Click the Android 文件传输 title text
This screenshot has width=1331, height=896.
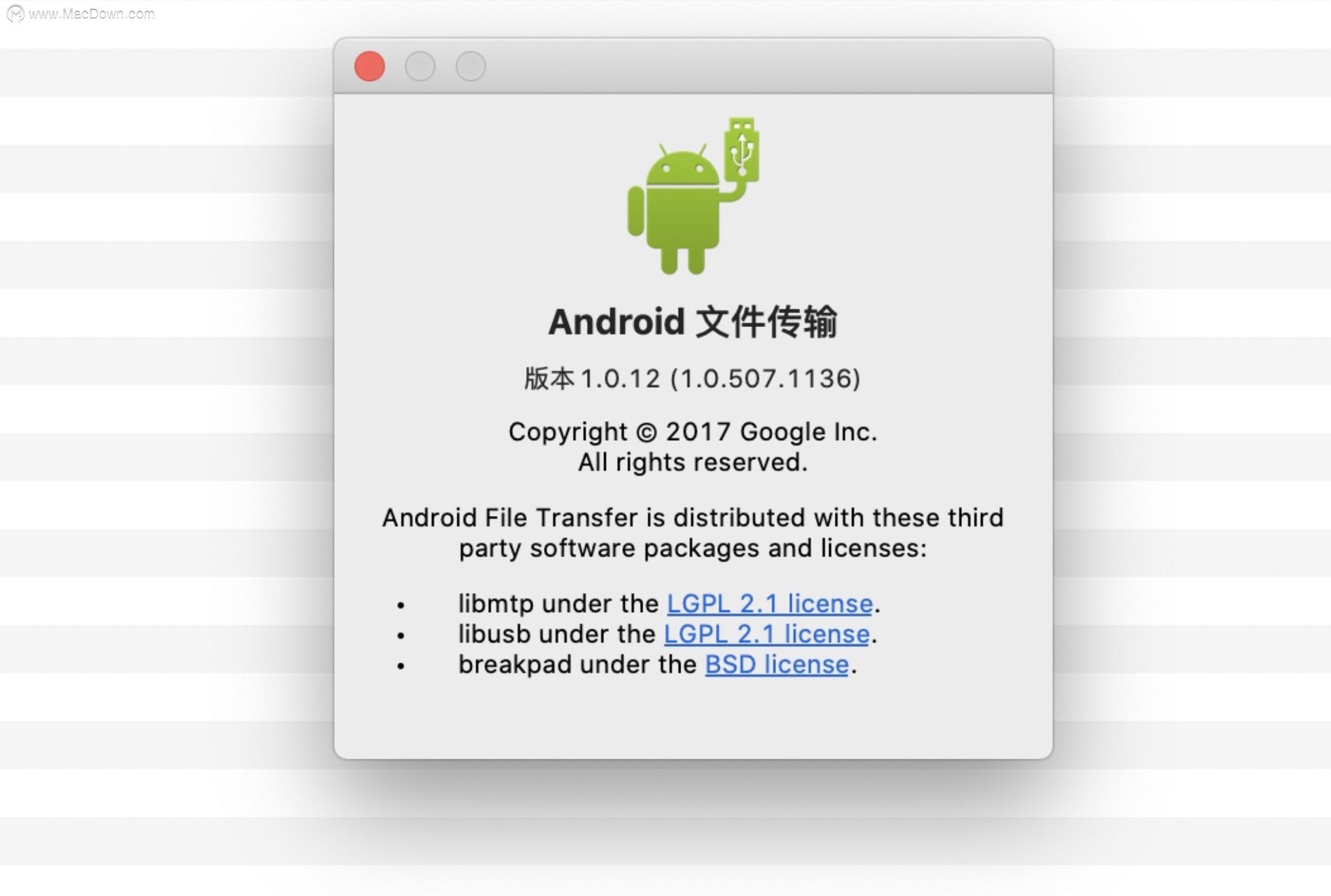coord(693,322)
